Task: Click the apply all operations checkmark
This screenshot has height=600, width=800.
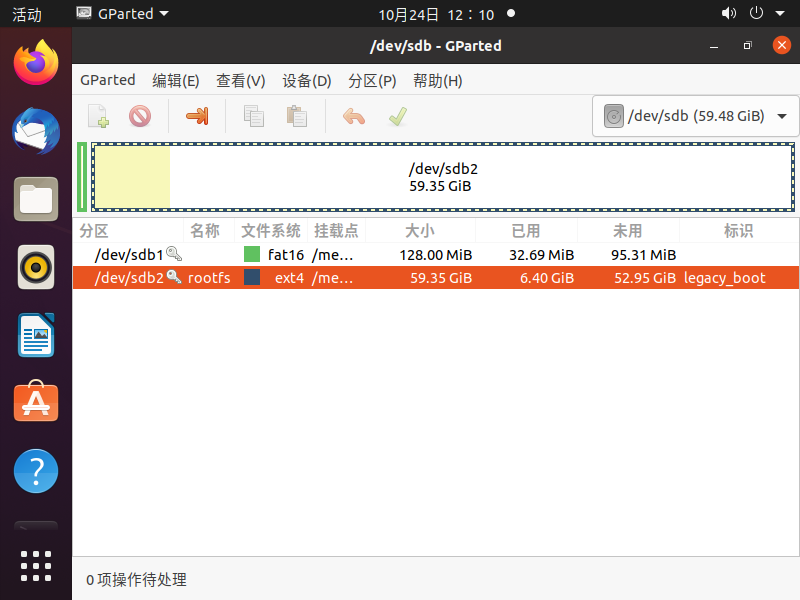Action: click(397, 116)
